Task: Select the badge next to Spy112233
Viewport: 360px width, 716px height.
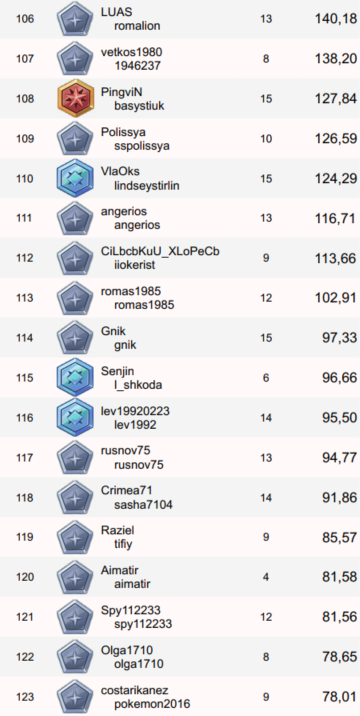Action: pyautogui.click(x=75, y=617)
